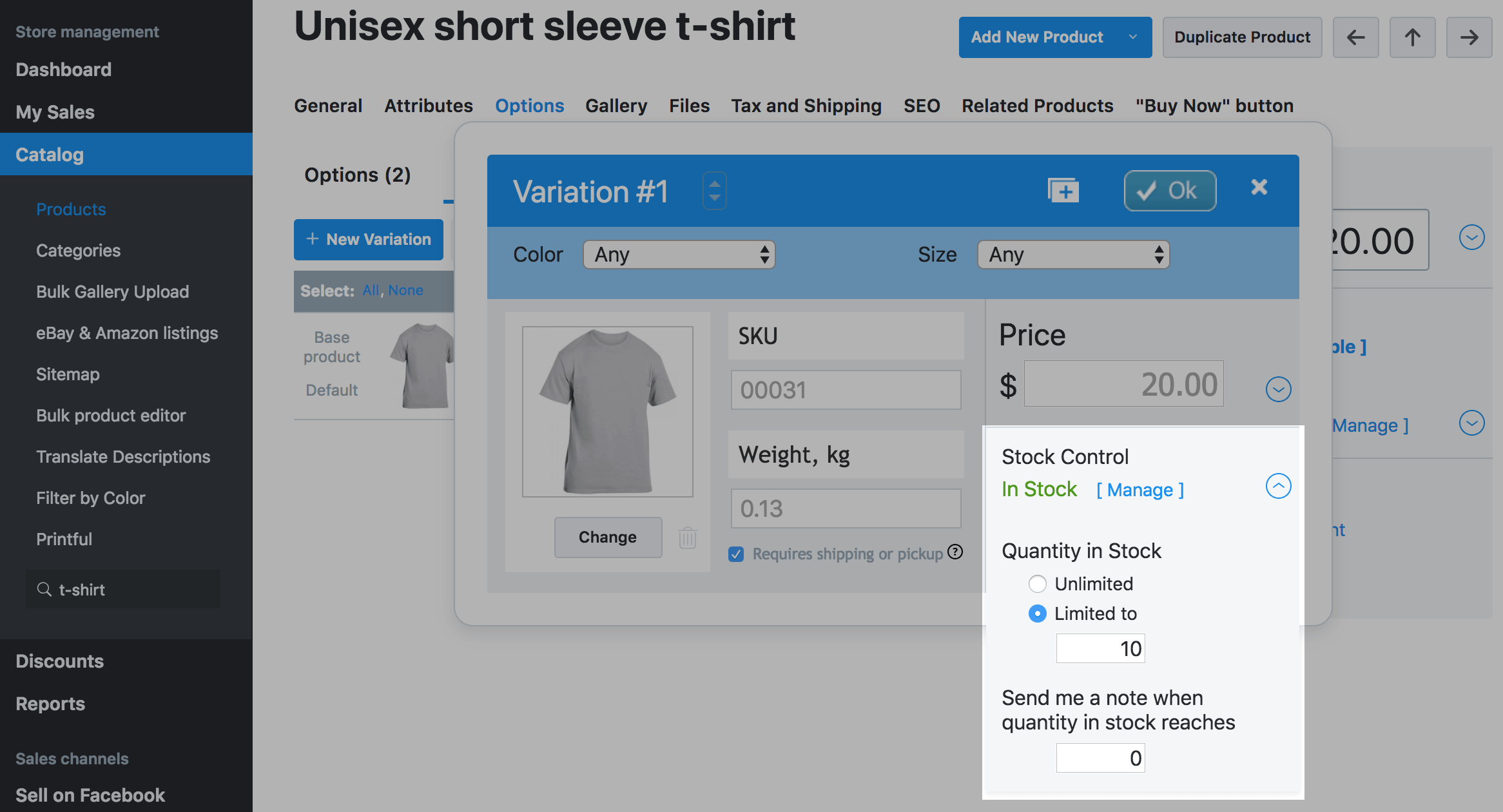This screenshot has width=1503, height=812.
Task: Go to previous product with left arrow
Action: (x=1355, y=37)
